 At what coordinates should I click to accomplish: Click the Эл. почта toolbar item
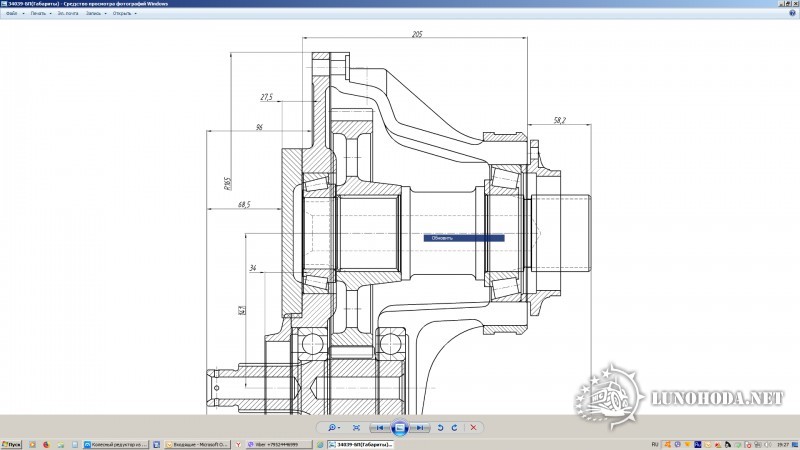point(69,13)
